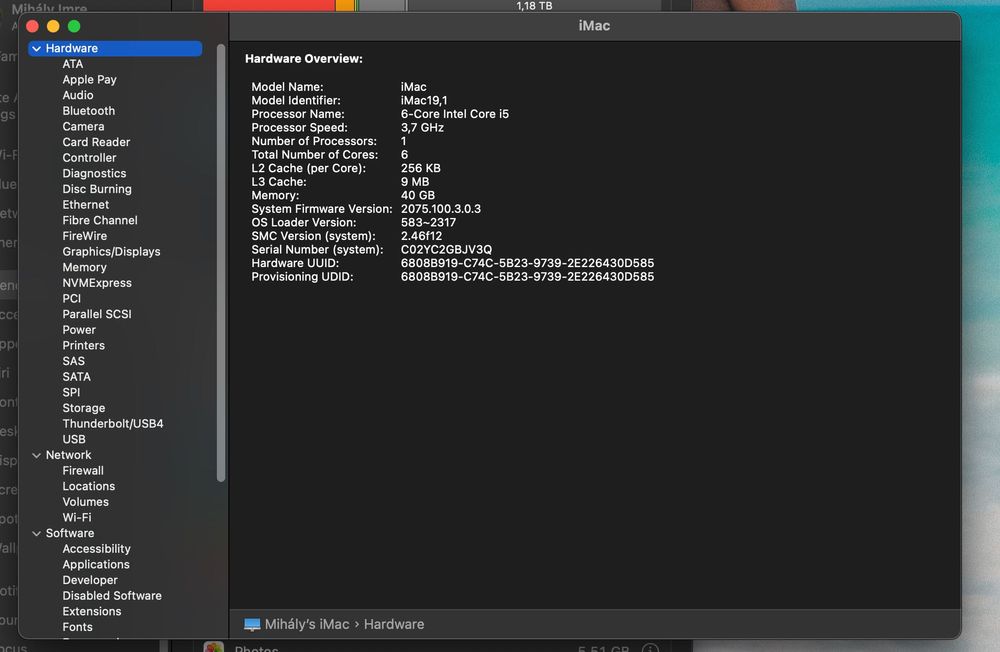Viewport: 1000px width, 652px height.
Task: Select Controller in the Hardware list
Action: 89,158
